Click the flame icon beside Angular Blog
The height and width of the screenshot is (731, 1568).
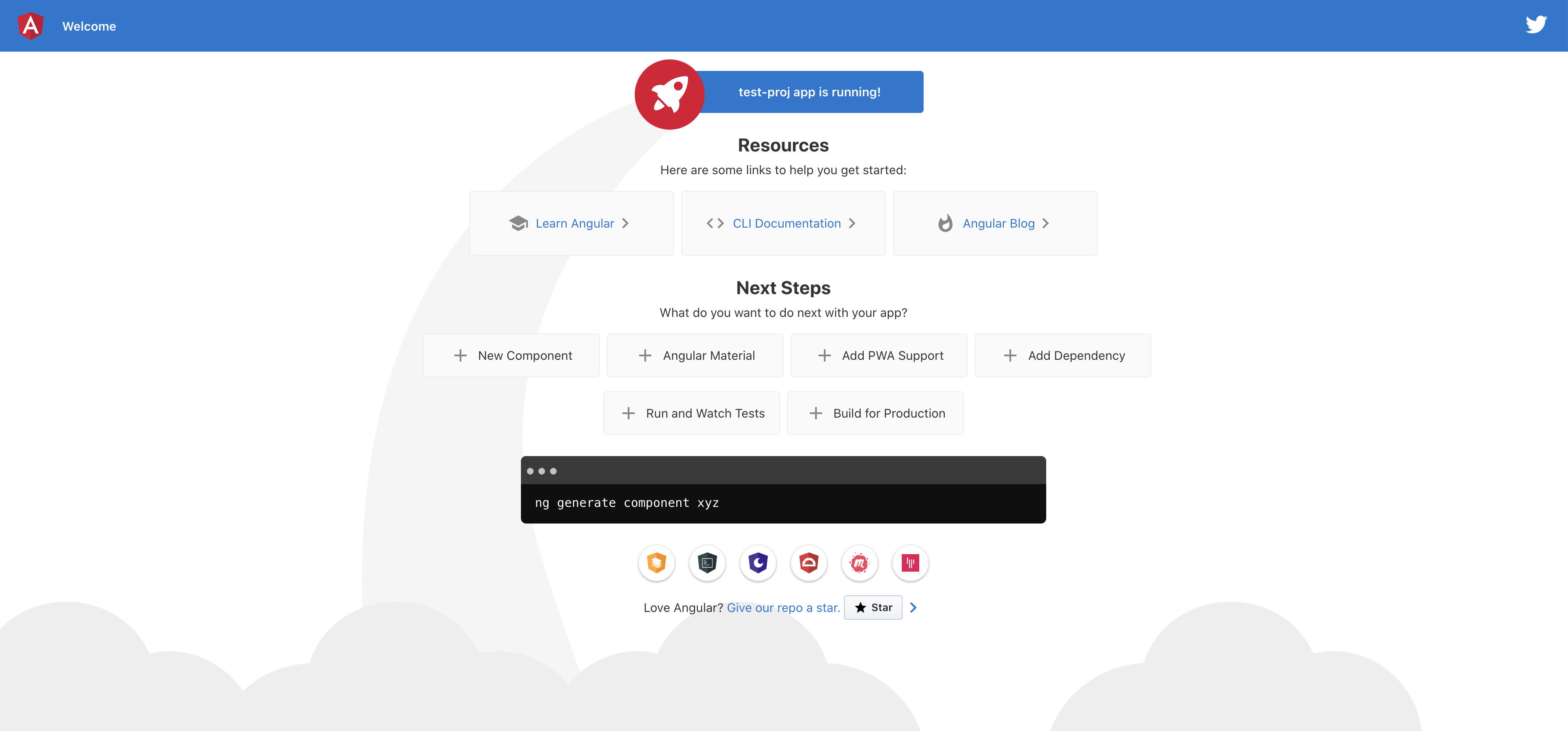[945, 223]
